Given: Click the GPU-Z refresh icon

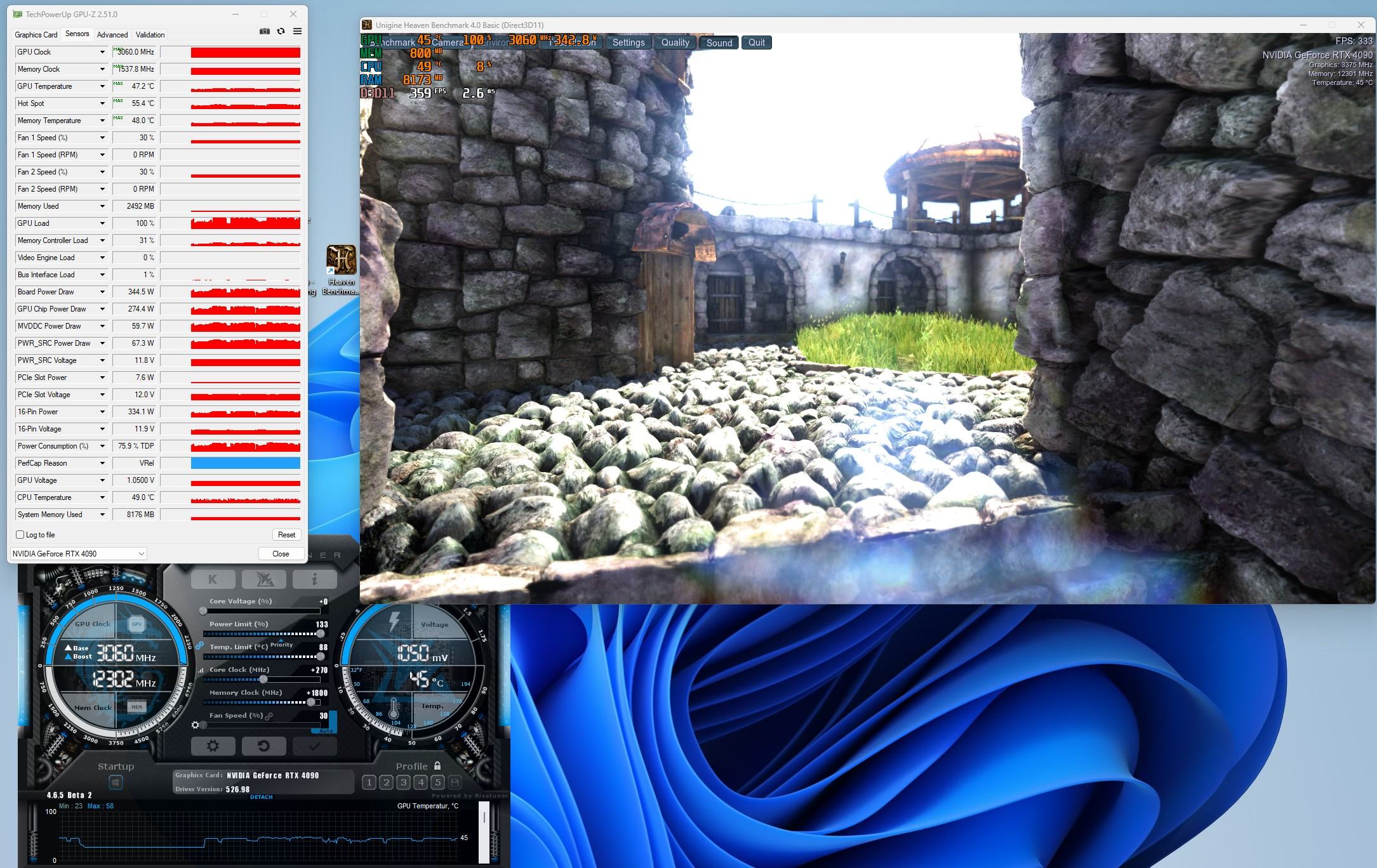Looking at the screenshot, I should [x=281, y=32].
